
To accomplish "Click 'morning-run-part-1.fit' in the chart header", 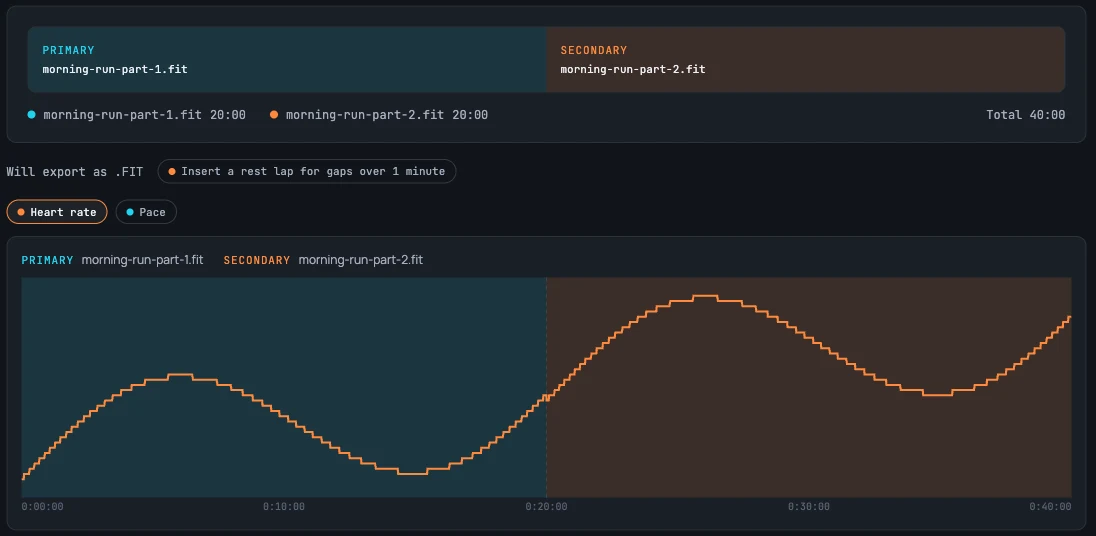I will pos(143,260).
